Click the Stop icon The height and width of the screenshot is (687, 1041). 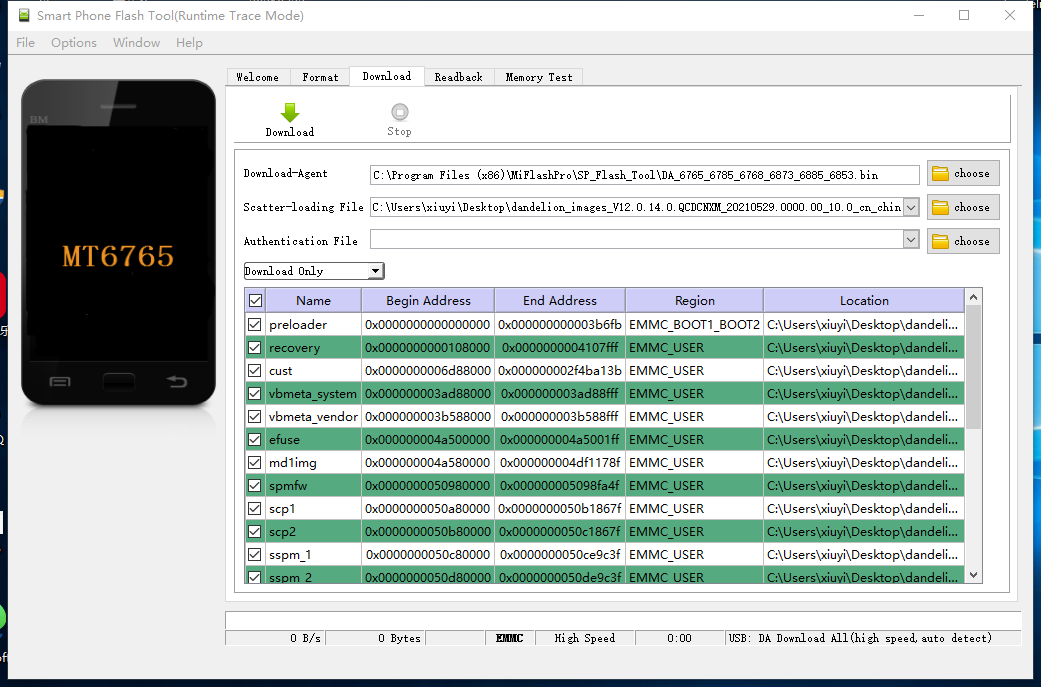coord(400,112)
